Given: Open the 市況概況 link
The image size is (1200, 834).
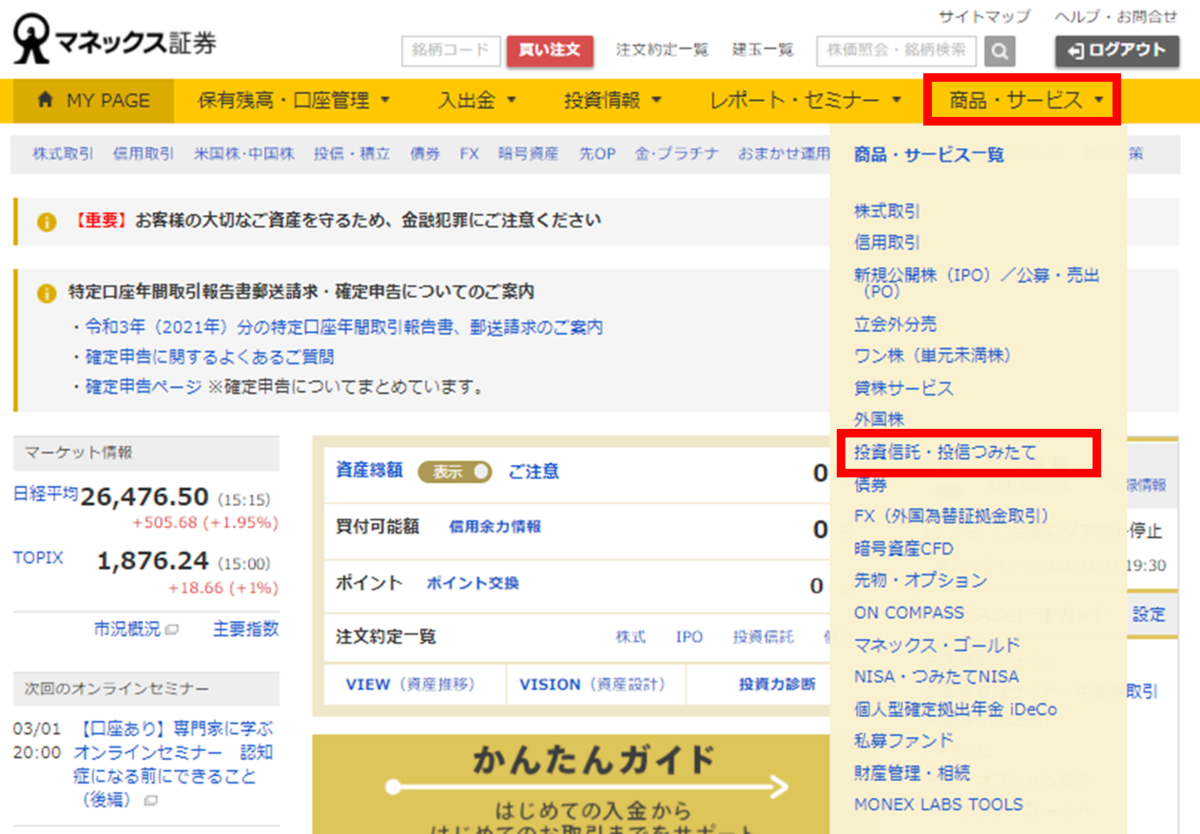Looking at the screenshot, I should 127,630.
